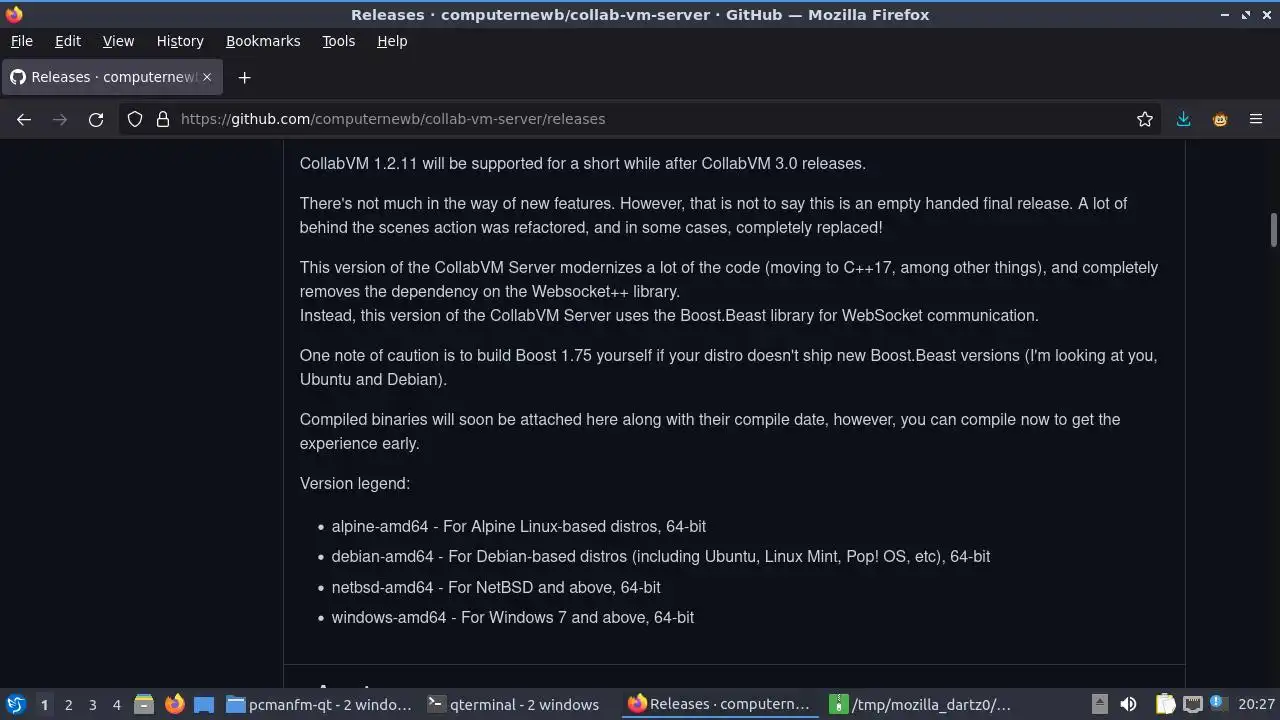The image size is (1280, 720).
Task: Open the volume control tray icon
Action: point(1128,704)
